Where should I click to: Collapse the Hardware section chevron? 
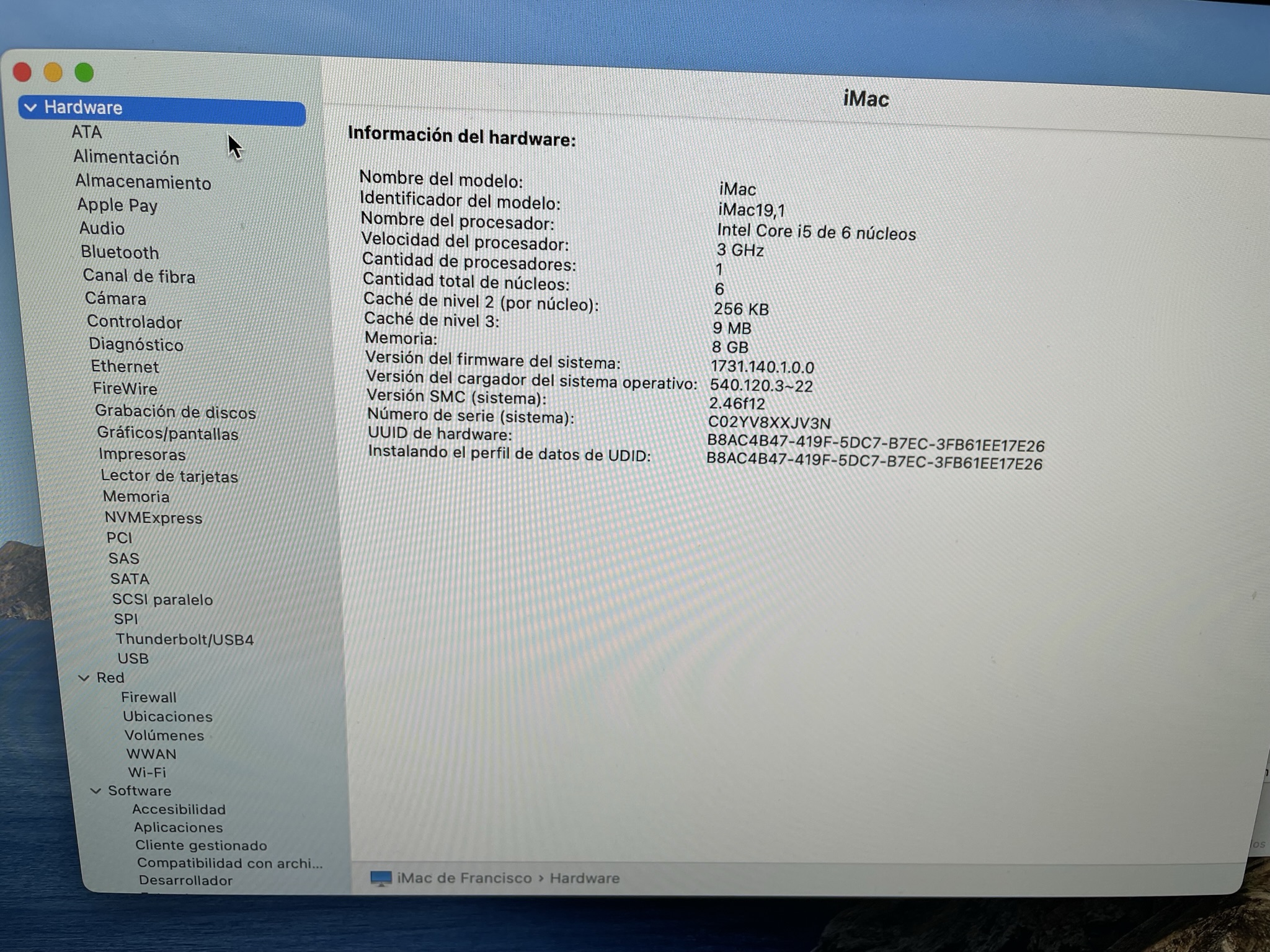[30, 108]
